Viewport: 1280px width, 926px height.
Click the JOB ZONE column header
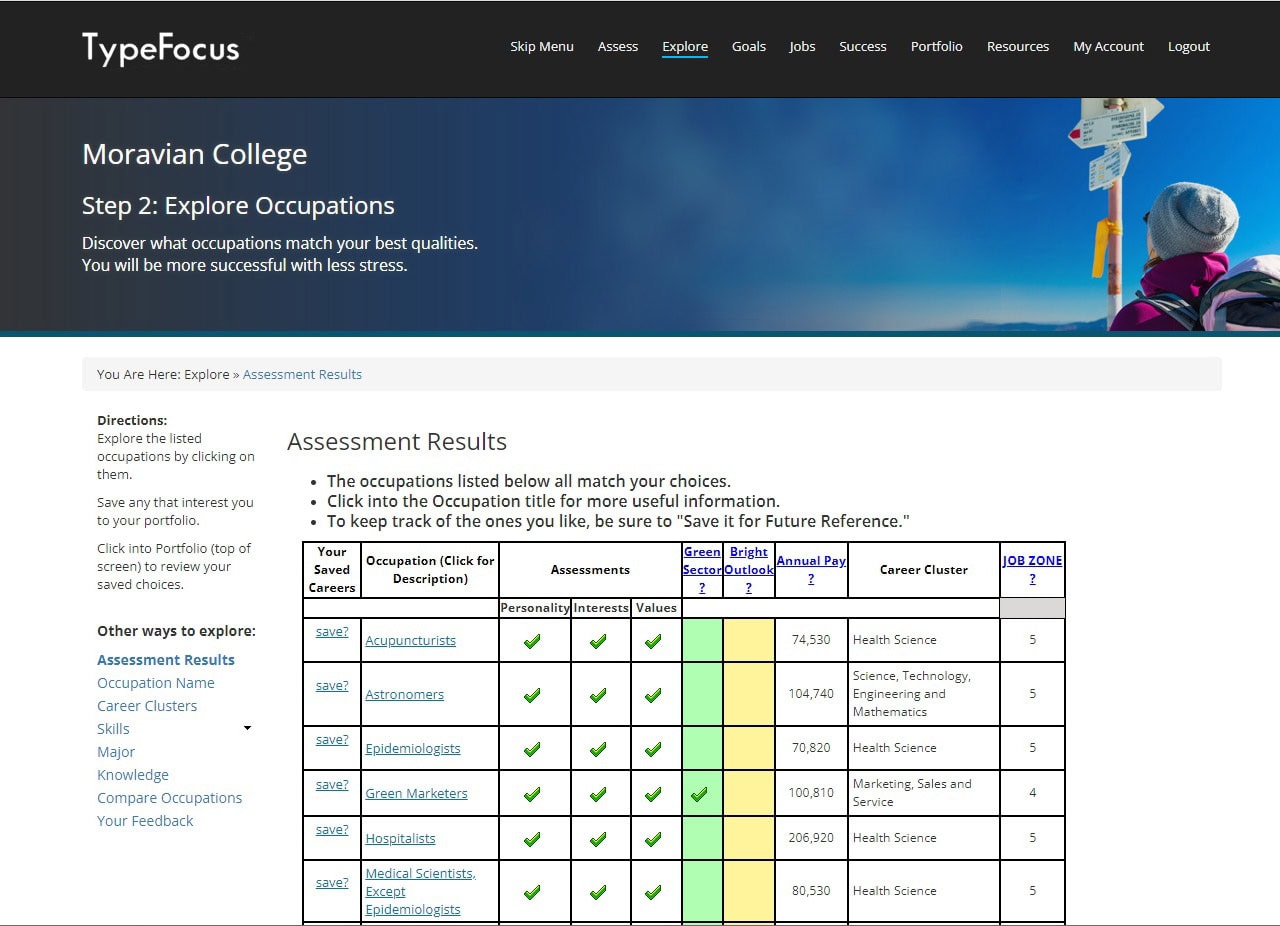pos(1032,561)
